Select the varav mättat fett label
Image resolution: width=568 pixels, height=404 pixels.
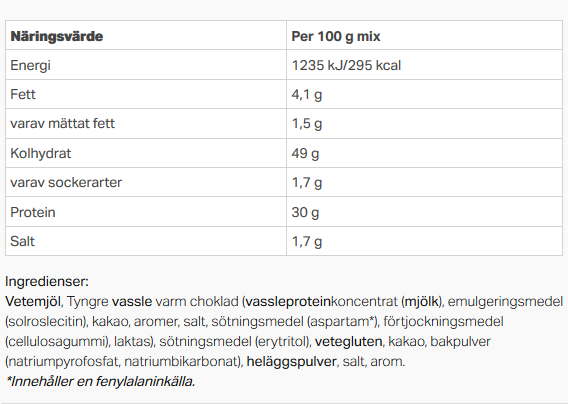point(62,124)
